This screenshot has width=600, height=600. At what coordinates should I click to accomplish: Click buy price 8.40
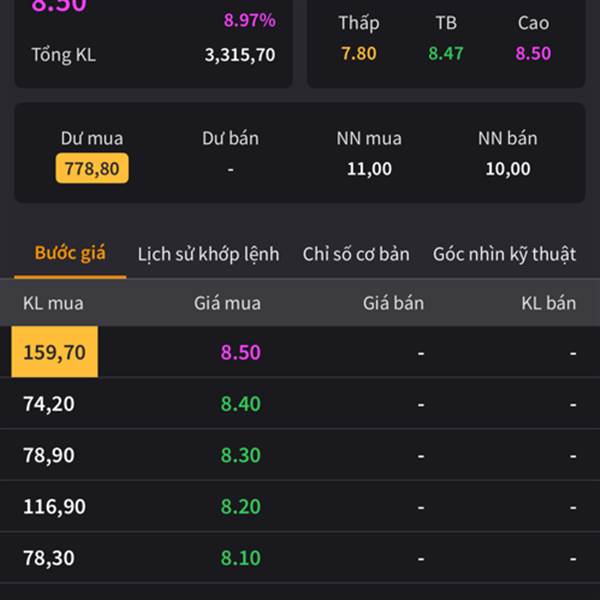tap(241, 404)
